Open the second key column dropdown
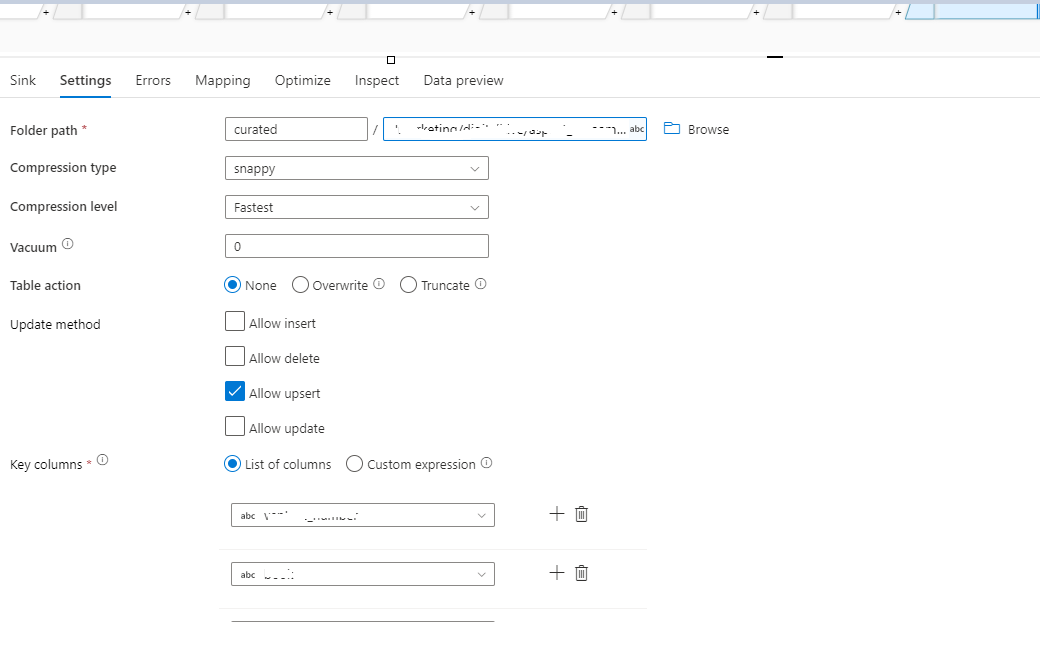The height and width of the screenshot is (652, 1040). pos(363,574)
